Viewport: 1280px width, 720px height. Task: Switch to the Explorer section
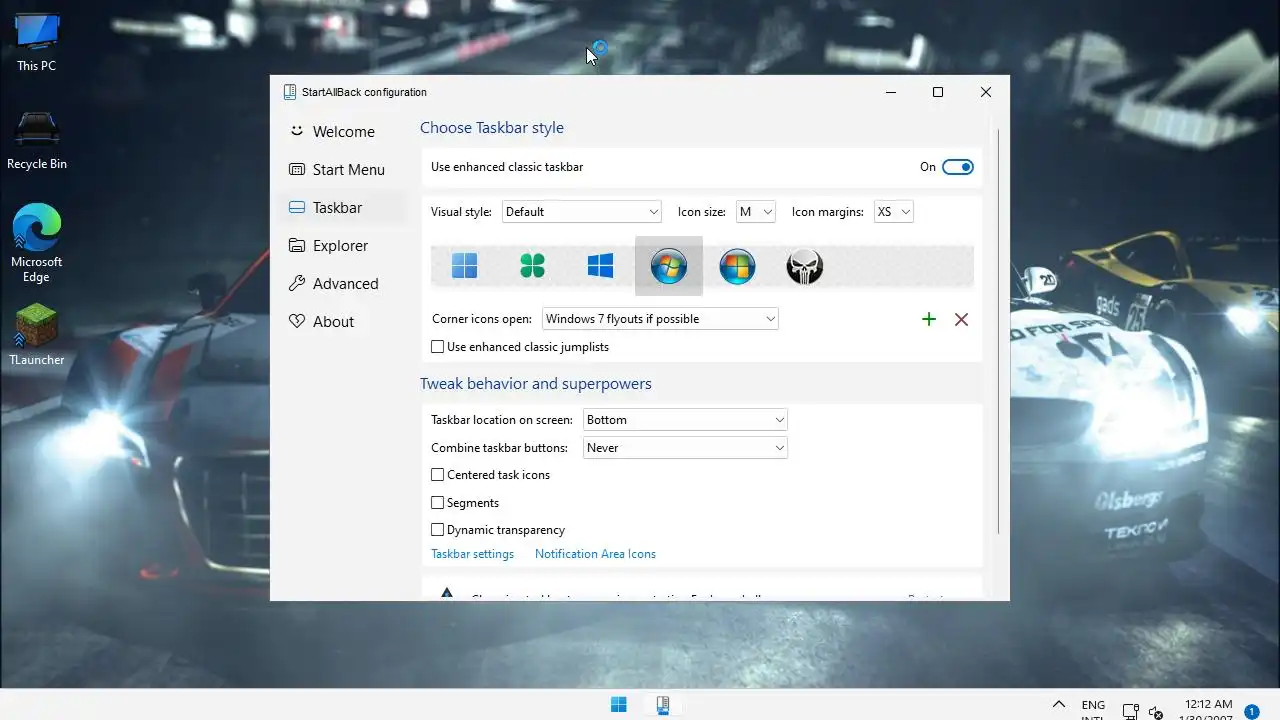[x=343, y=246]
